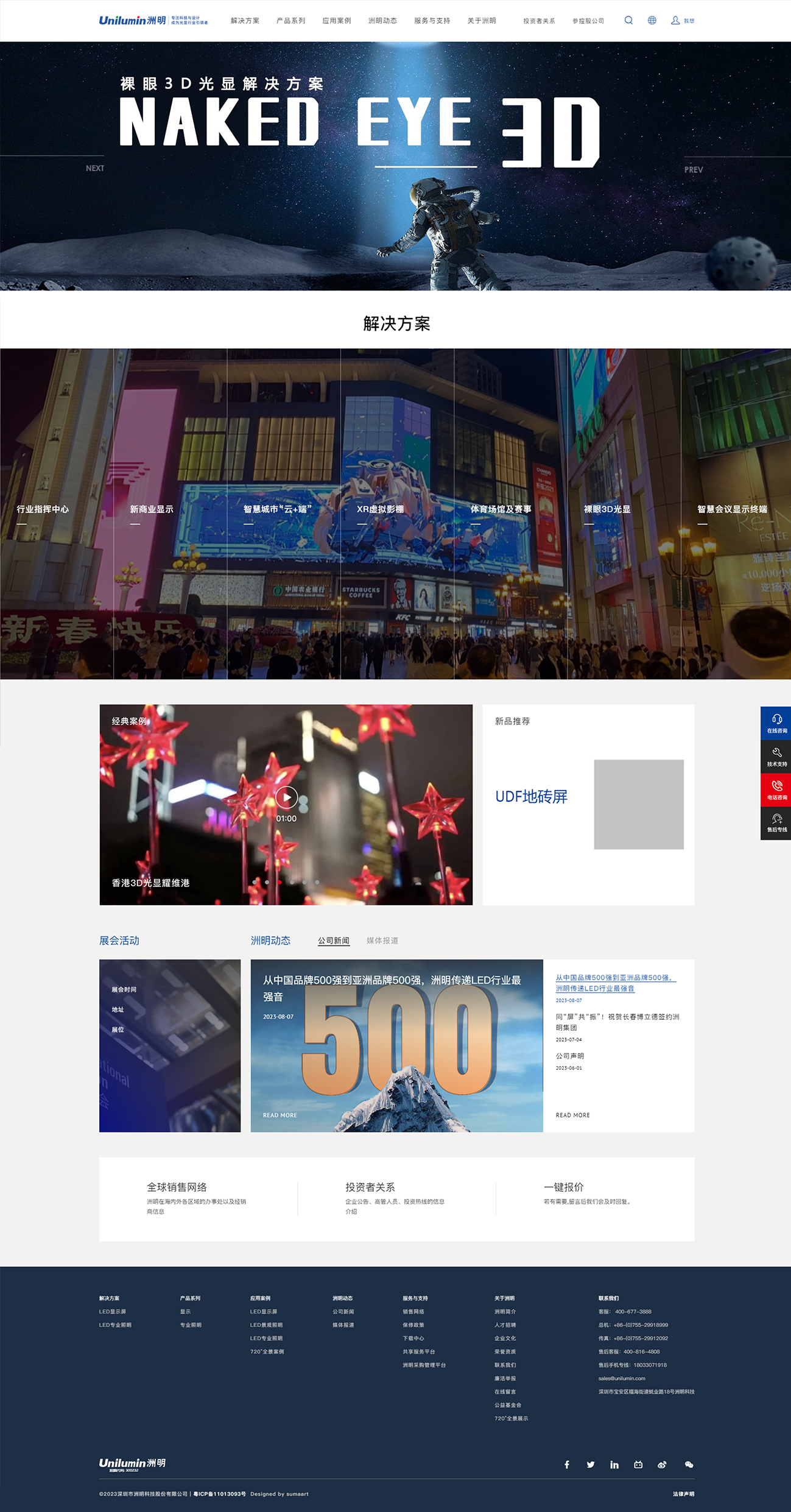The width and height of the screenshot is (791, 1512).
Task: Open the Twitter footer icon
Action: [590, 1464]
